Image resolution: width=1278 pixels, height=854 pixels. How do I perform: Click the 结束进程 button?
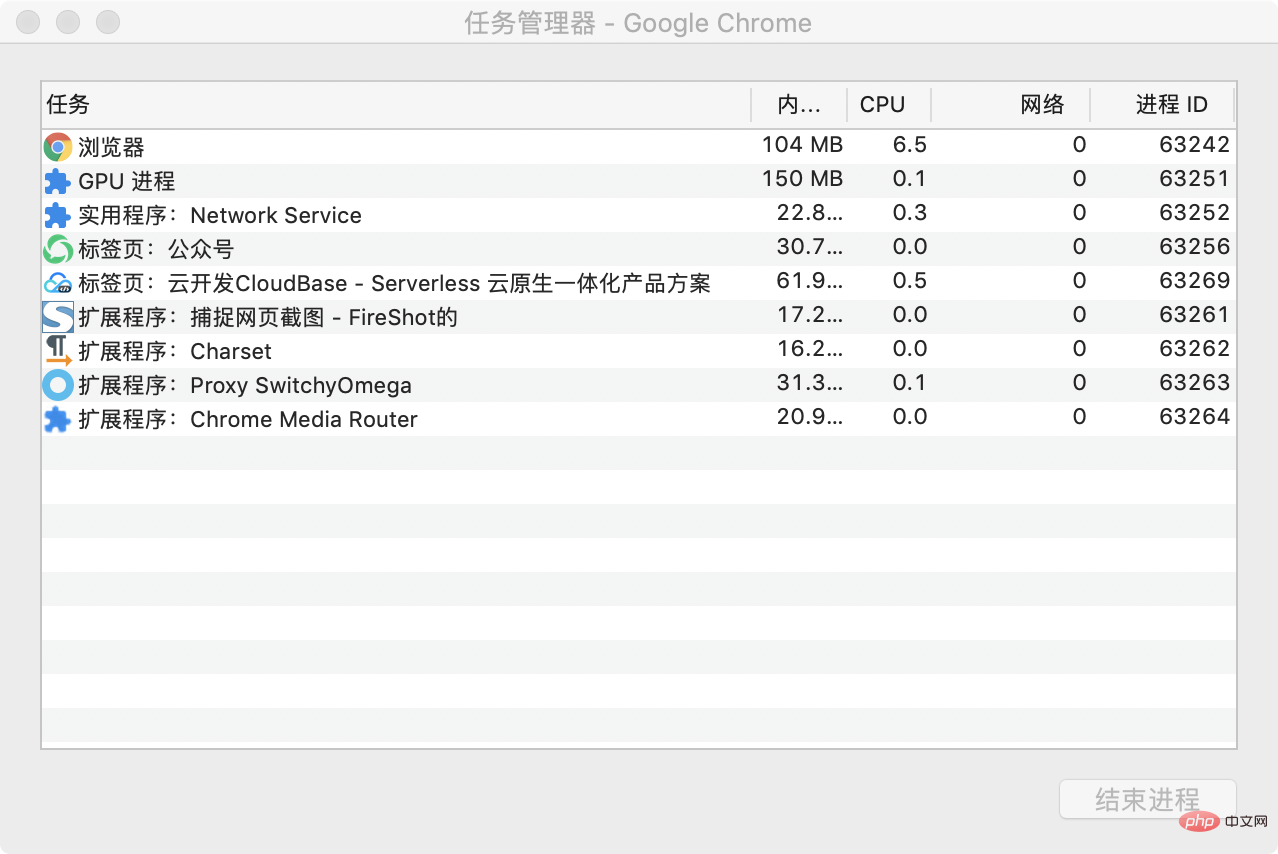pyautogui.click(x=1148, y=800)
